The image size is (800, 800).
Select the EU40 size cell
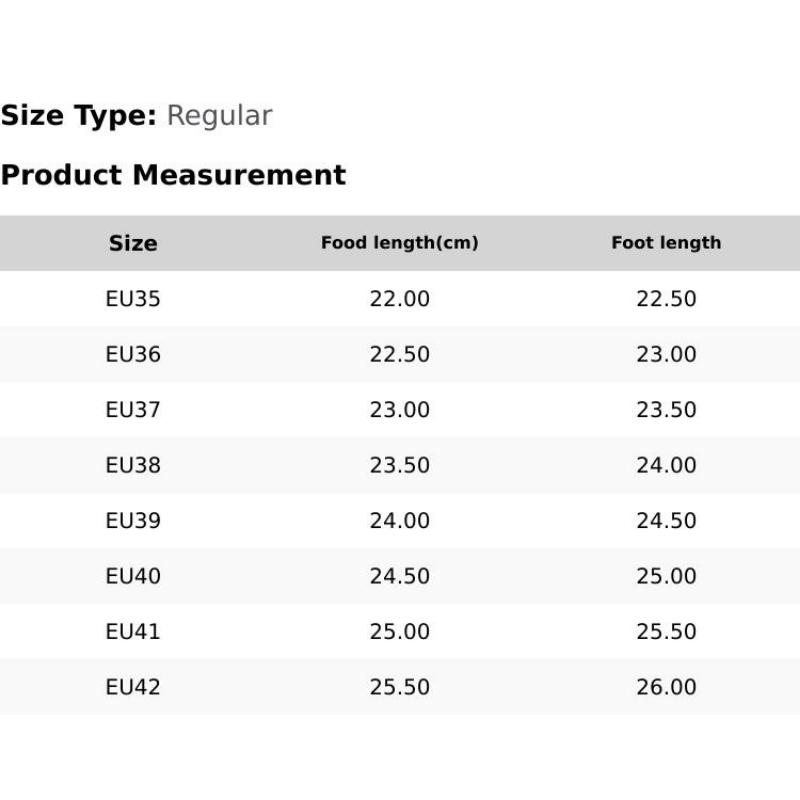tap(133, 577)
